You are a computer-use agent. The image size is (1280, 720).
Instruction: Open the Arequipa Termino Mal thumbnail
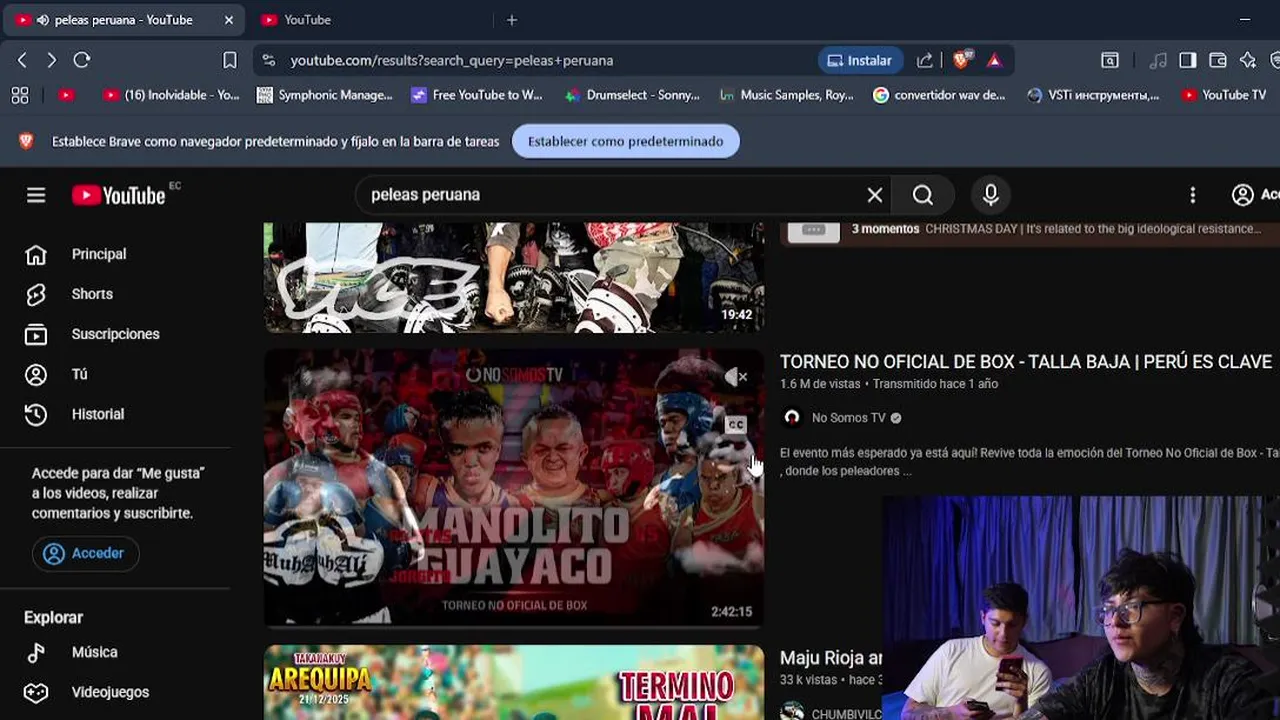pos(514,682)
